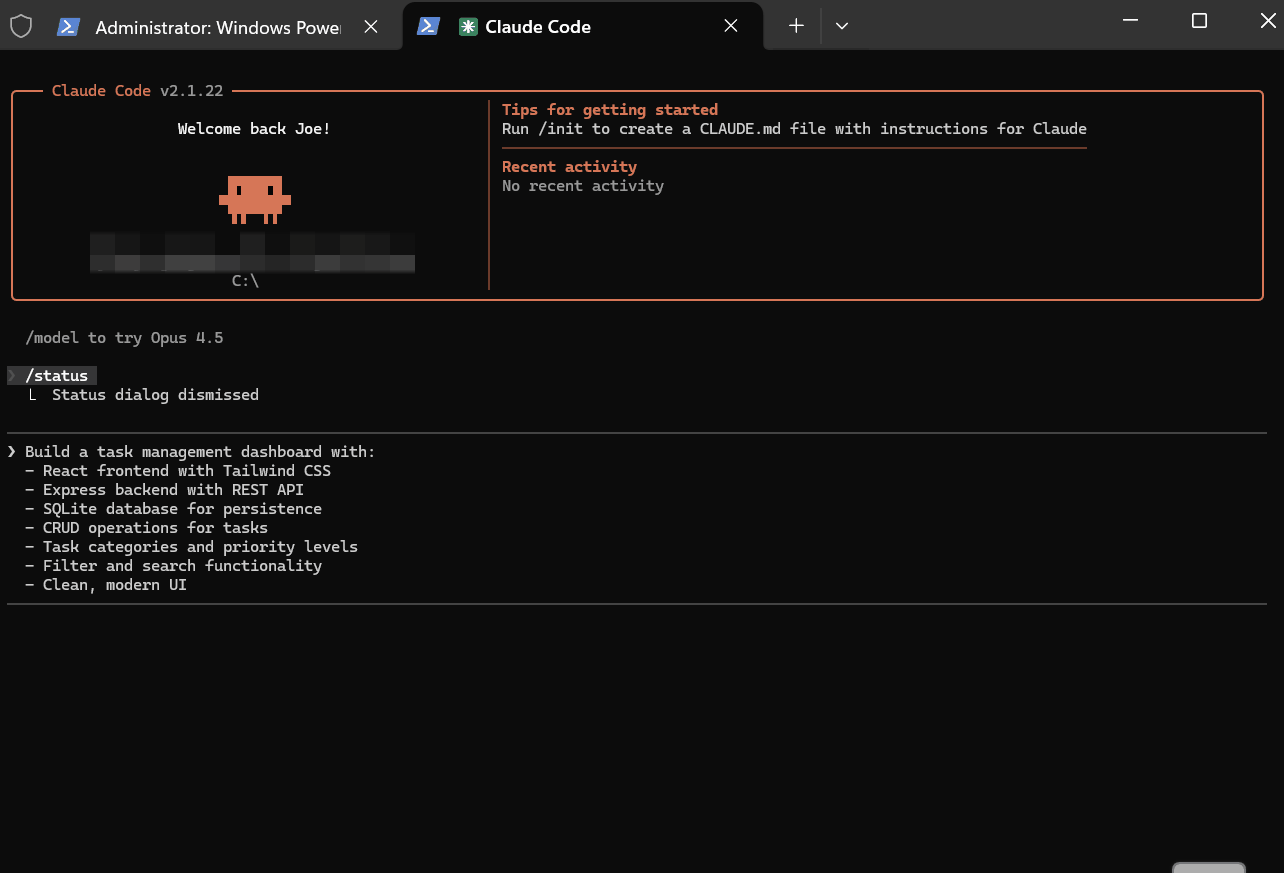The image size is (1284, 873).
Task: Click the highlighted /status command line
Action: [56, 376]
